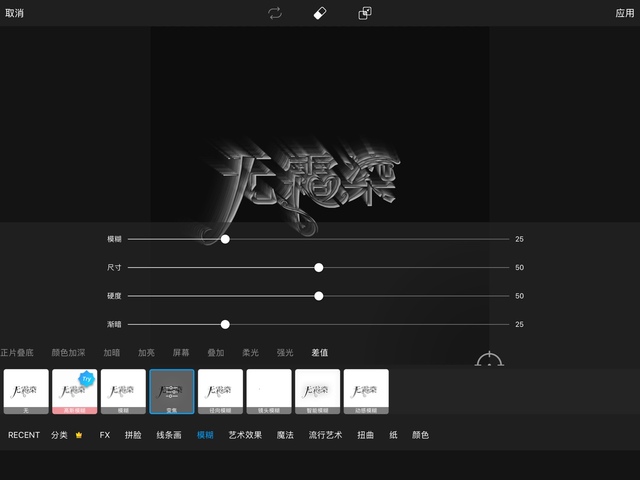This screenshot has width=640, height=480.
Task: Select the eraser tool in top bar
Action: [x=319, y=13]
